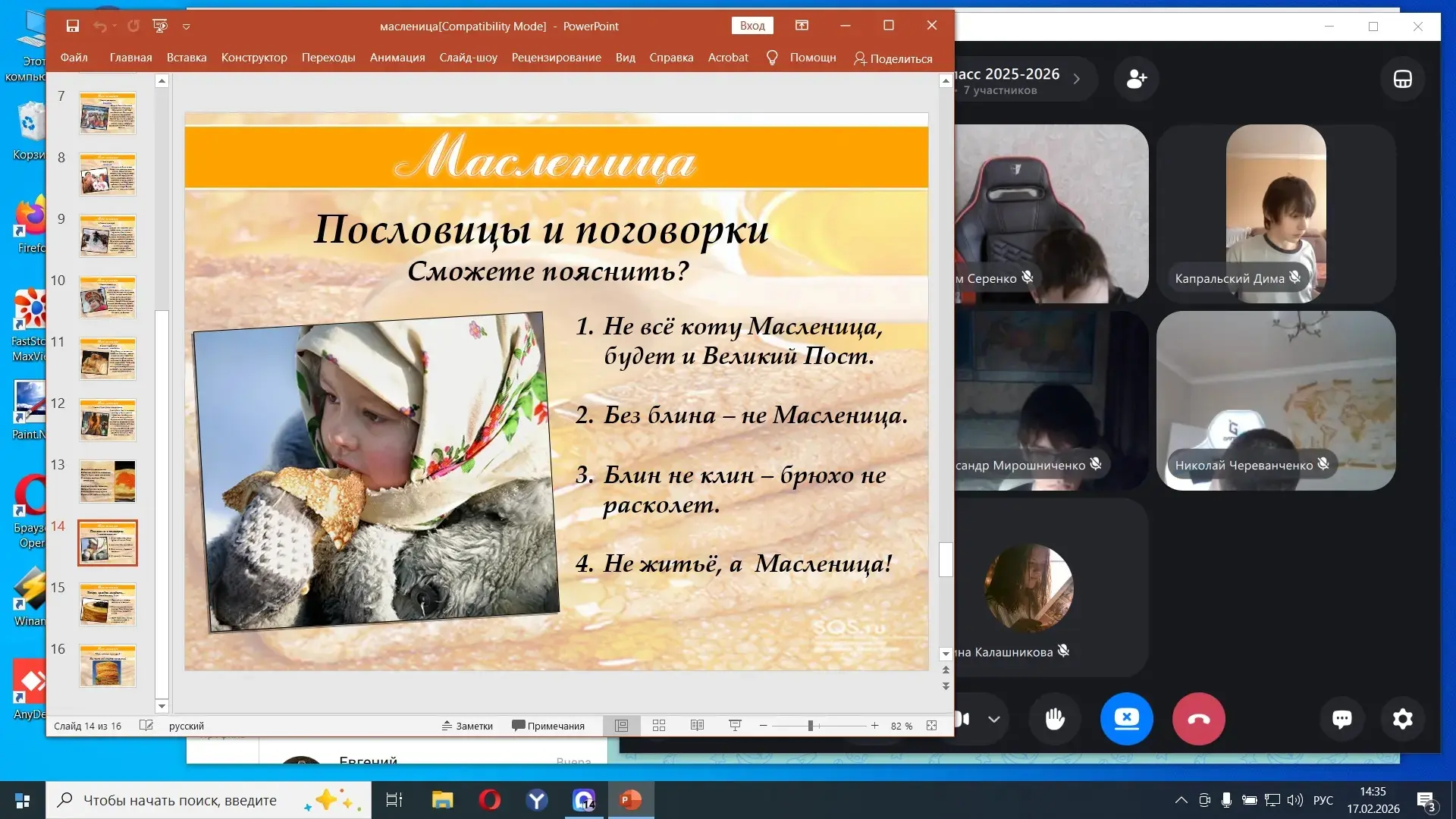Open the call chat
Viewport: 1456px width, 819px height.
pyautogui.click(x=1341, y=719)
